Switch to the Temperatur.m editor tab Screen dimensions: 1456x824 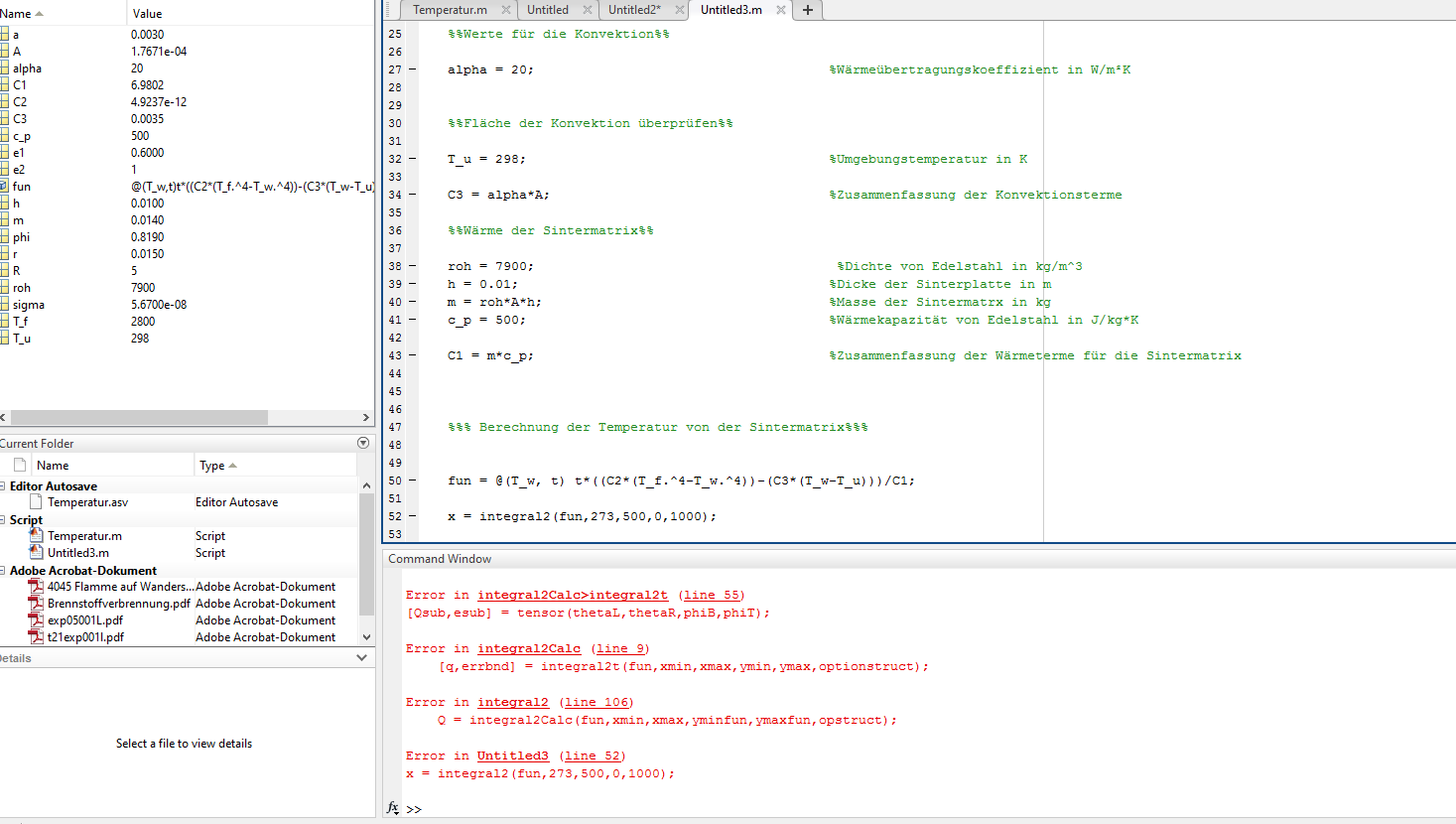pyautogui.click(x=450, y=10)
